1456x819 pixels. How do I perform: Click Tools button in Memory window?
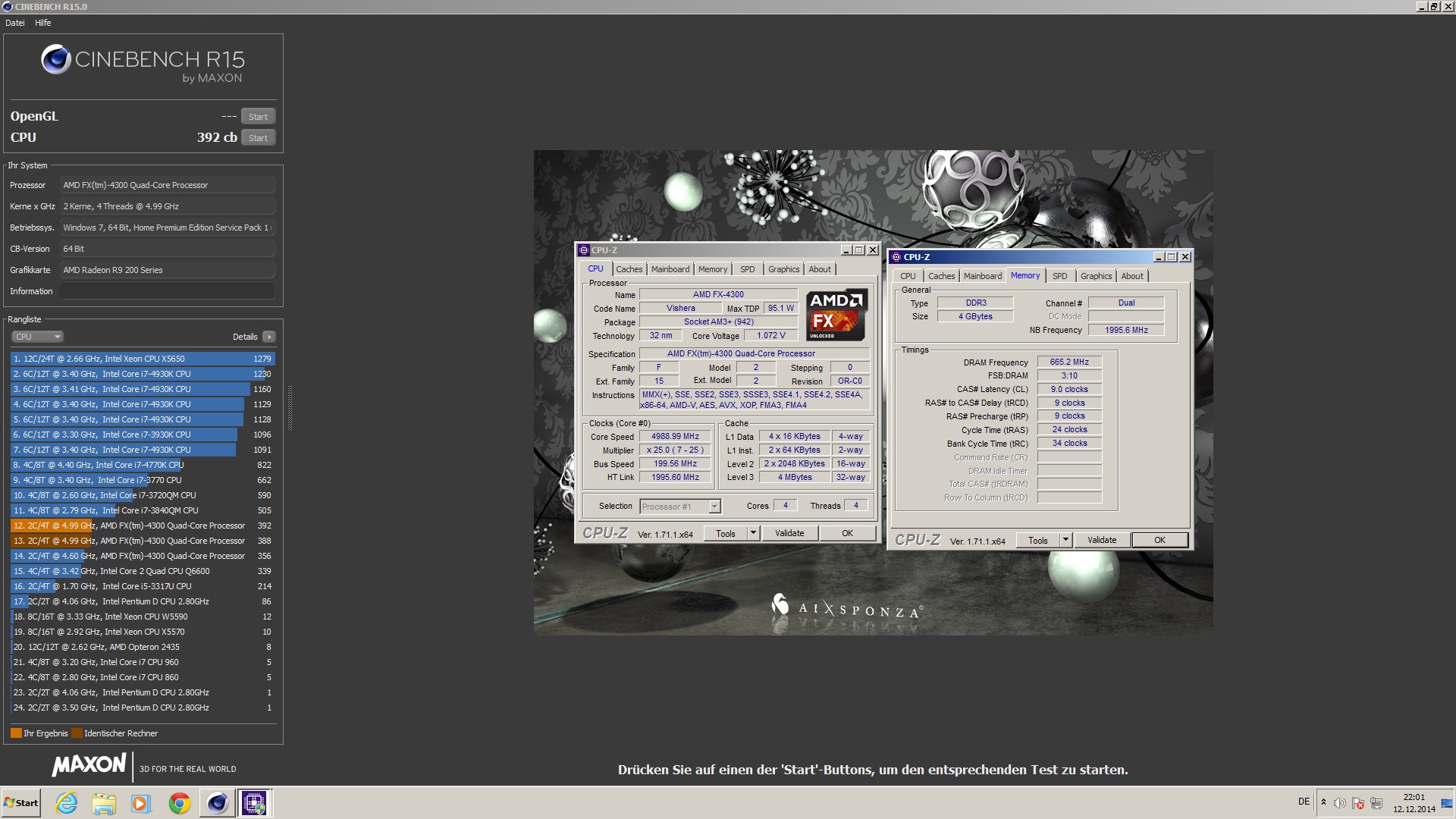1037,540
